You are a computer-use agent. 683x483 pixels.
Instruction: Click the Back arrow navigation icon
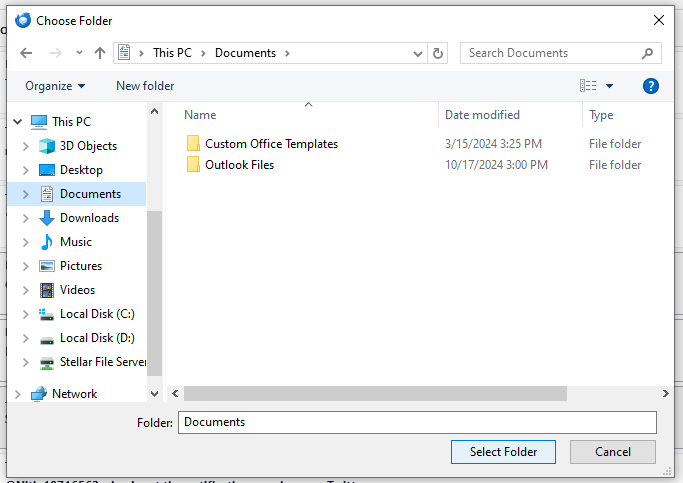click(26, 53)
